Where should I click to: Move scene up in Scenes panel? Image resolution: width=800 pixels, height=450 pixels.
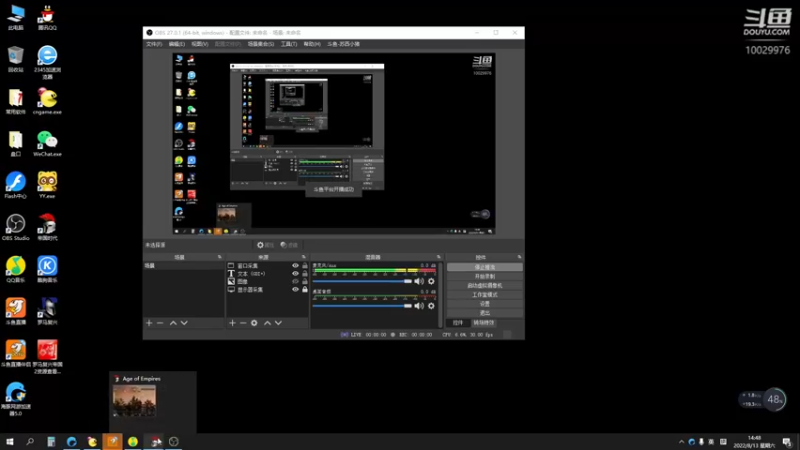pos(173,323)
